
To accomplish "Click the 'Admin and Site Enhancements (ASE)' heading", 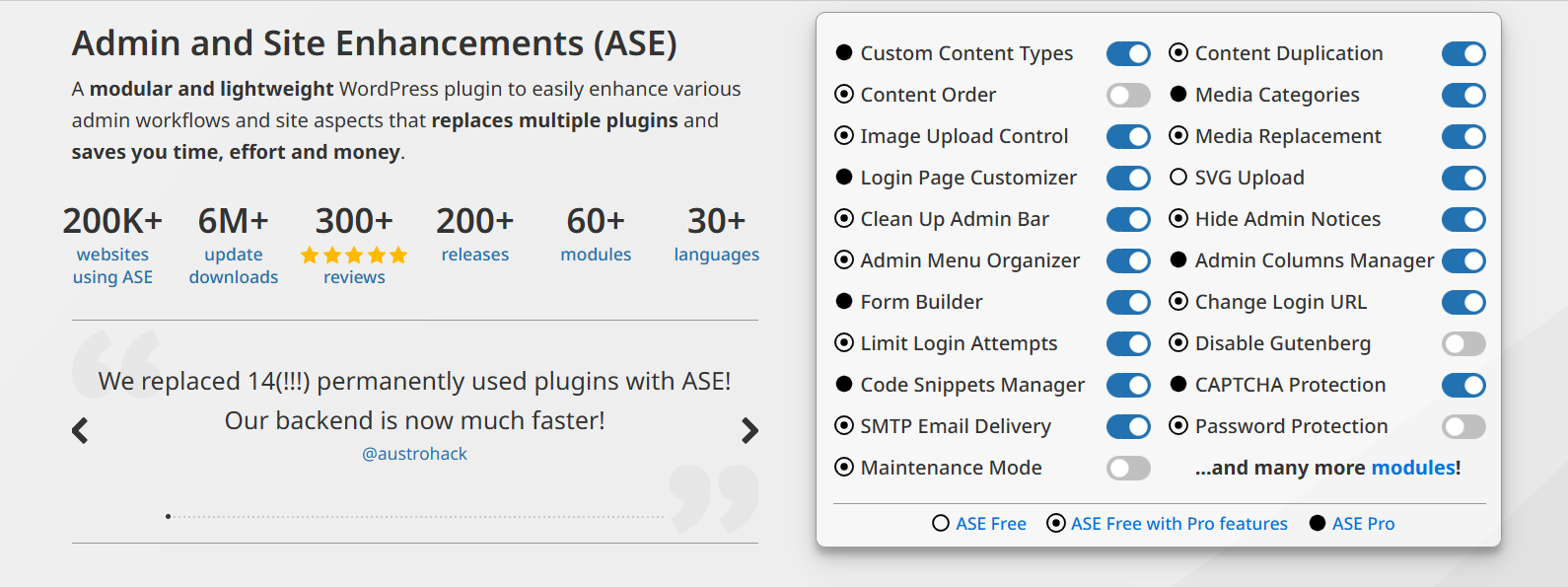I will (x=375, y=43).
